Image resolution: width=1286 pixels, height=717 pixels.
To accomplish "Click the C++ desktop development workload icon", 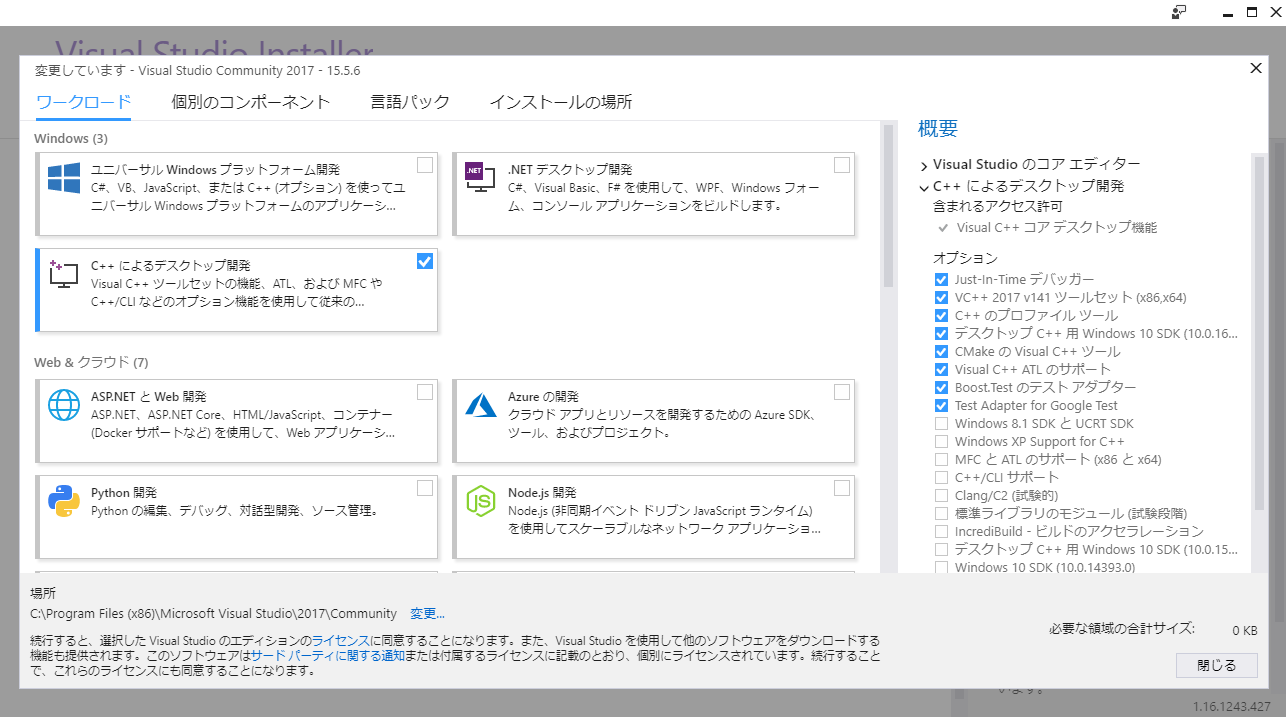I will click(x=63, y=274).
